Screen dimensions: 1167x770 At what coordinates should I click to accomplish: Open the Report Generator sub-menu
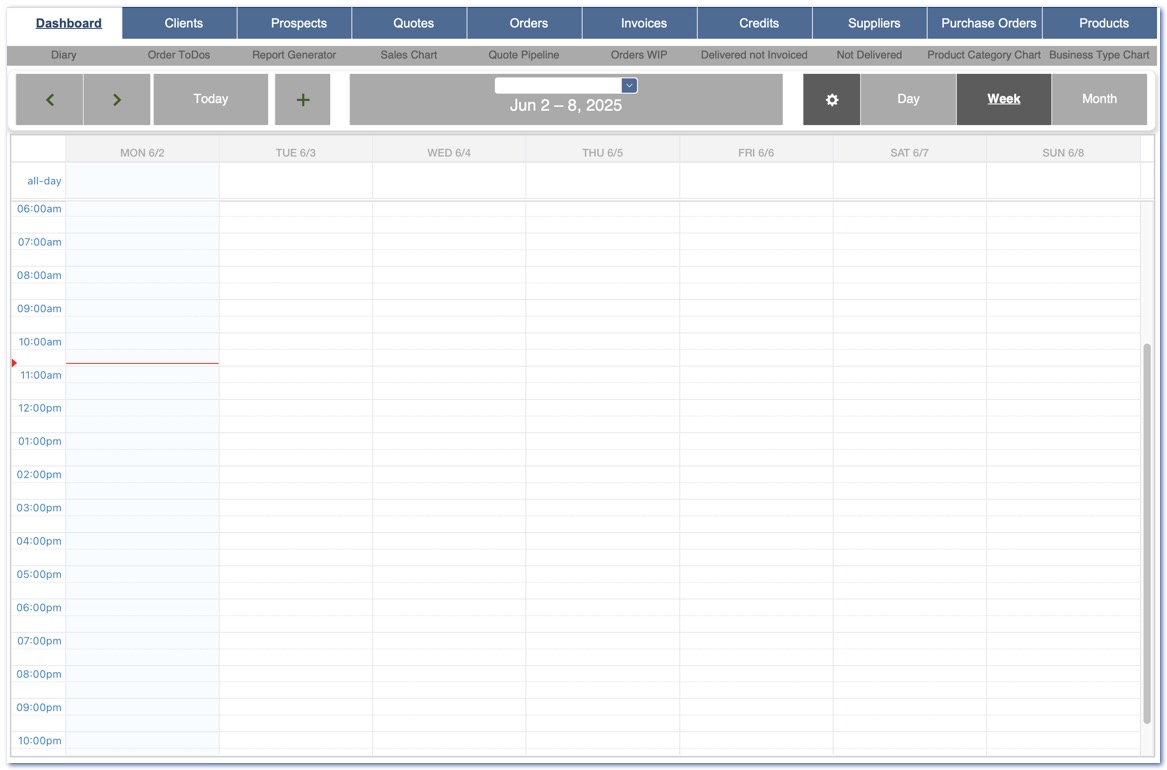click(294, 55)
